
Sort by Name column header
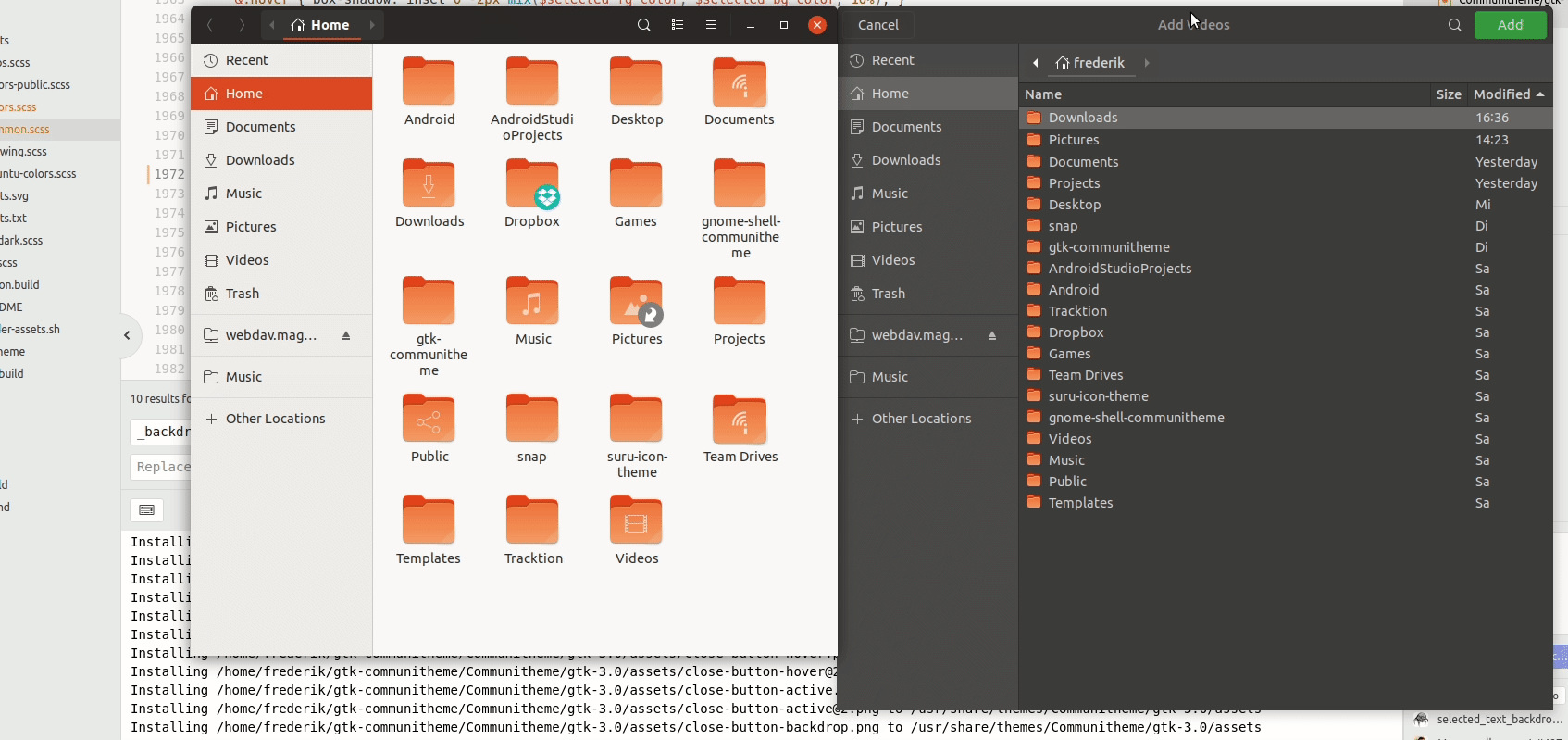point(1225,94)
